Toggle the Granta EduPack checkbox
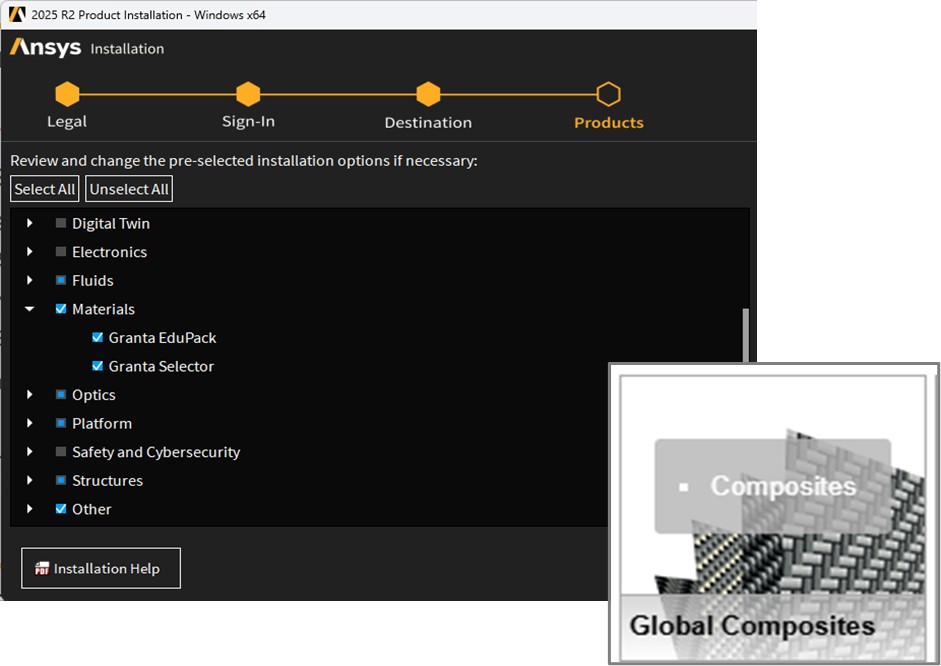941x666 pixels. (98, 338)
